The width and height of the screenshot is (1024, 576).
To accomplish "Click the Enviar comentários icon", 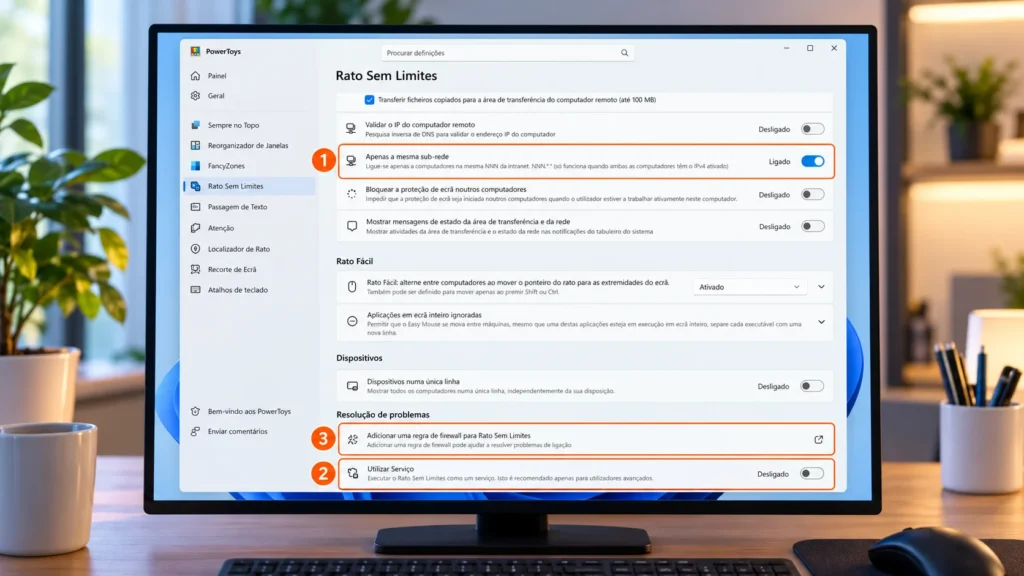I will [195, 431].
